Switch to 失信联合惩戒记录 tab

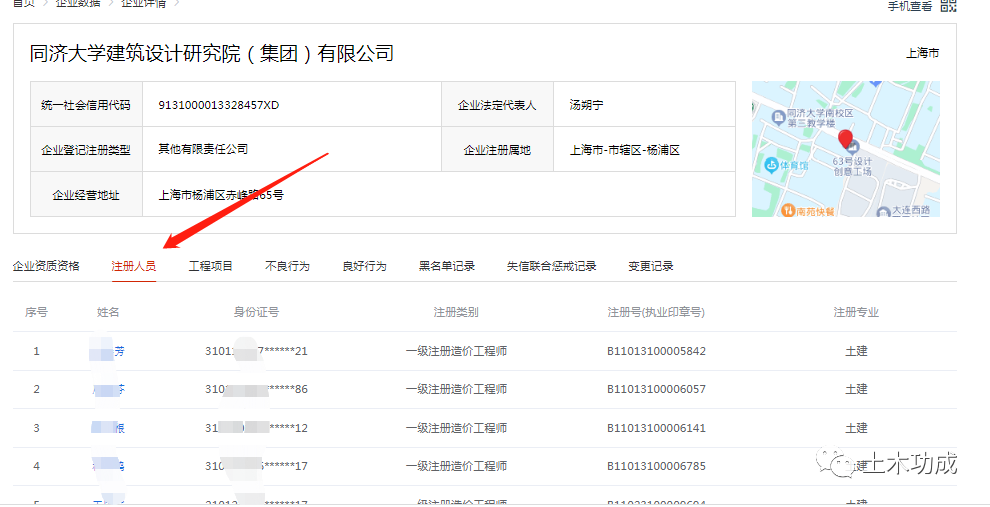pyautogui.click(x=552, y=266)
